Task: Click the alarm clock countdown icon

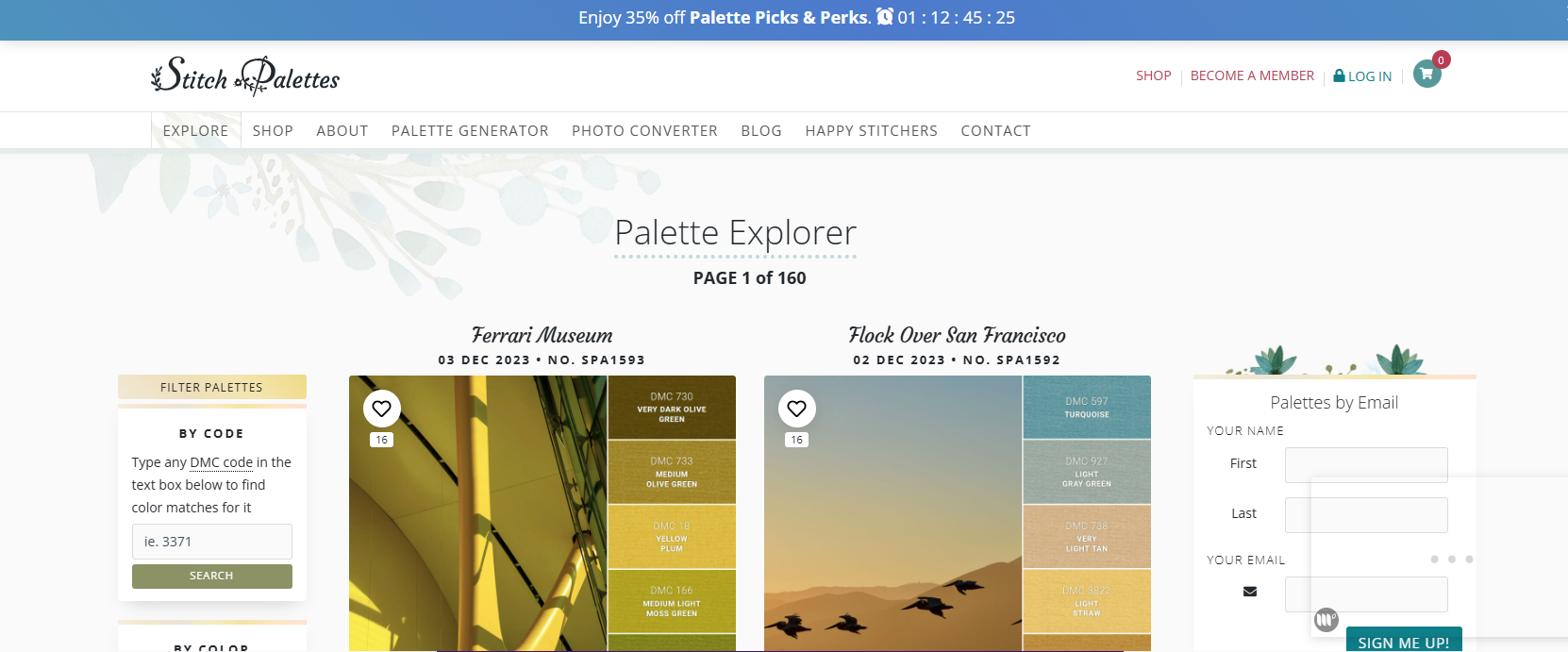Action: coord(885,17)
